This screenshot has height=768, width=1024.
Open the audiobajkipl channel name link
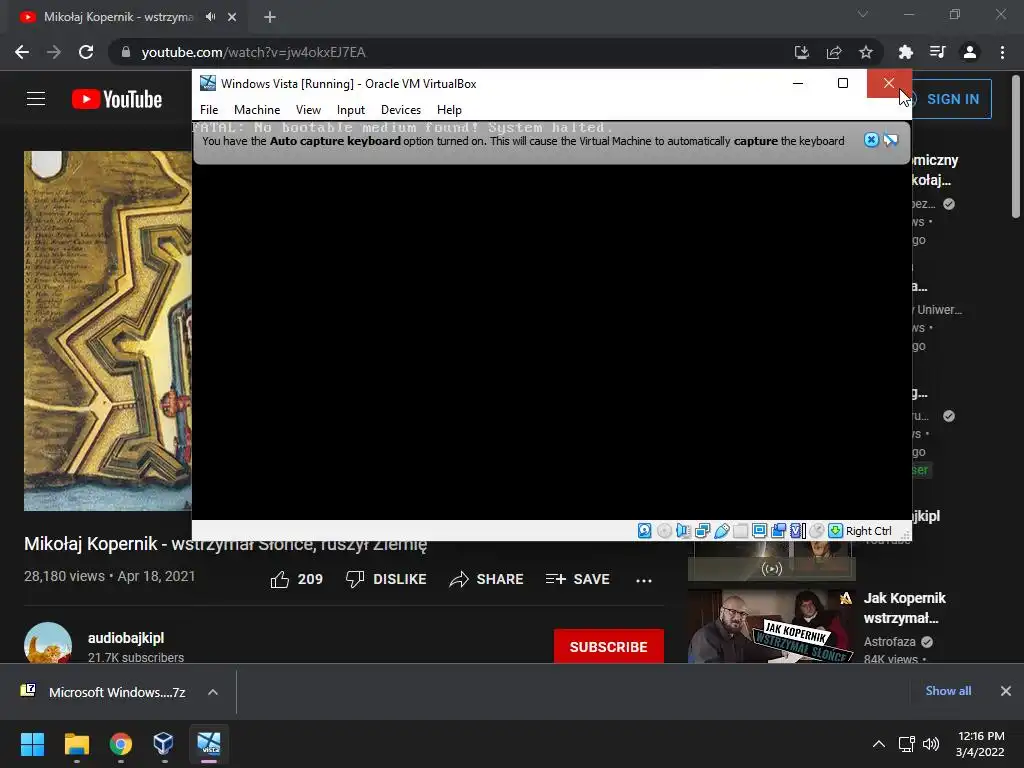coord(126,638)
